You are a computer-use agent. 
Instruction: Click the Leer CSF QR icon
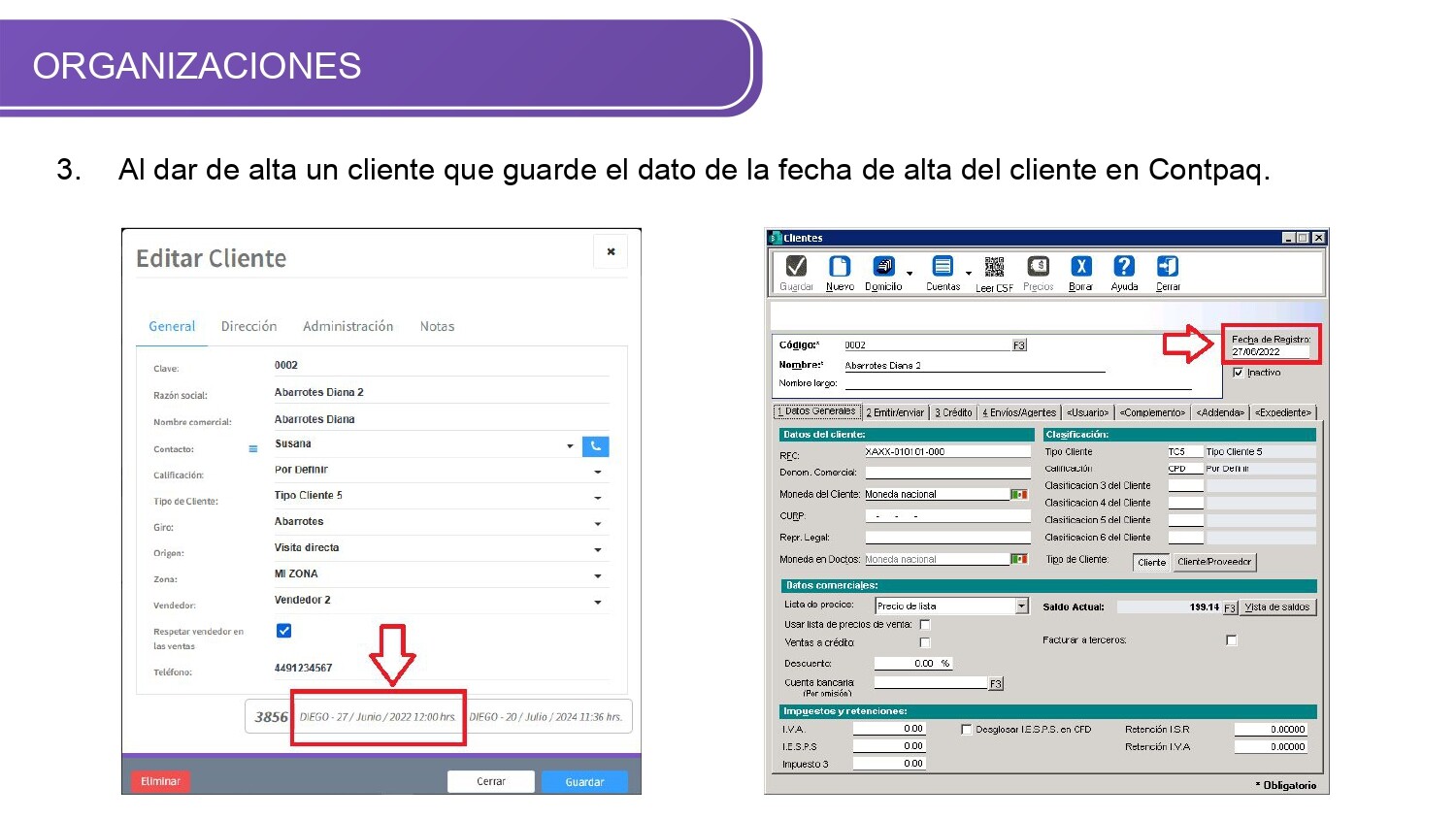click(994, 267)
